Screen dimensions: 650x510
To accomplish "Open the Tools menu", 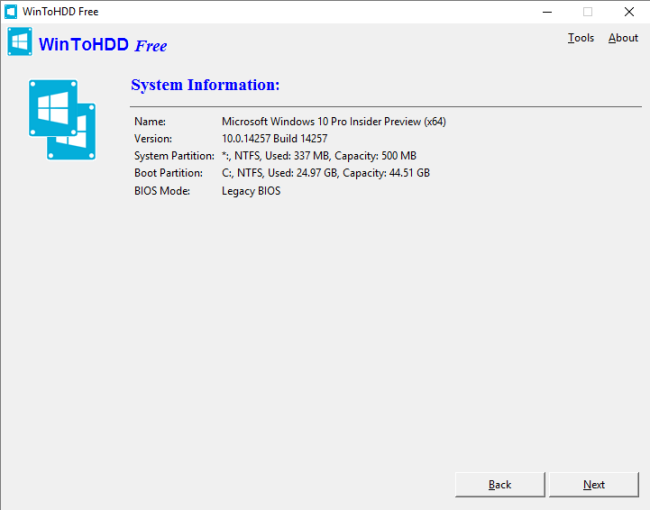I will [580, 38].
